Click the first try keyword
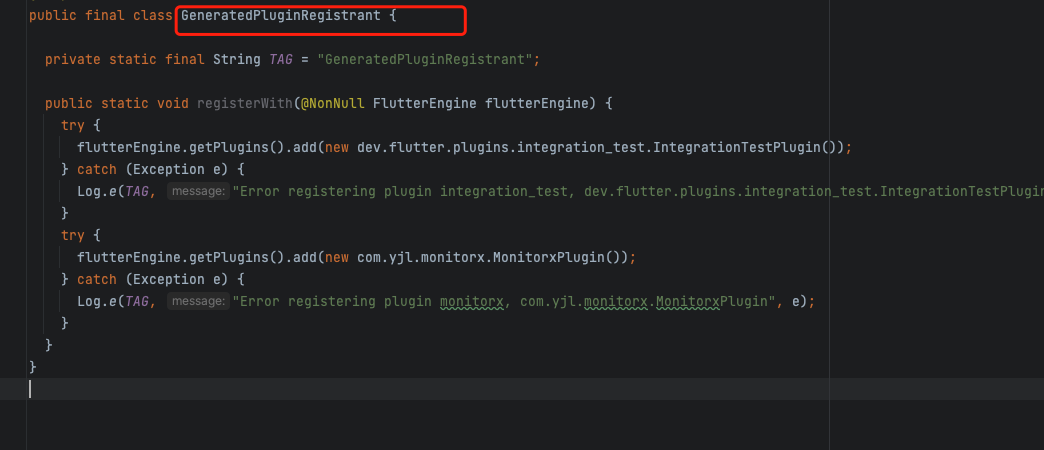The image size is (1044, 450). (x=73, y=126)
